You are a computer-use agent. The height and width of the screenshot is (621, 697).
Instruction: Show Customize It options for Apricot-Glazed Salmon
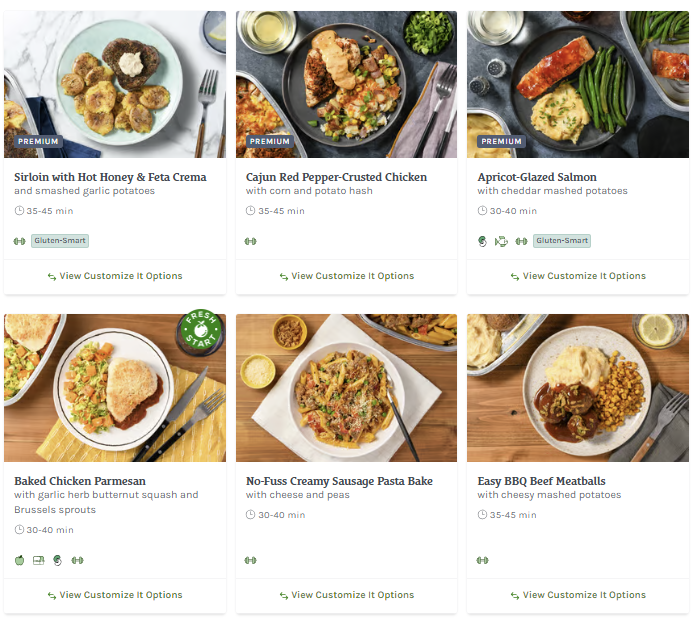[x=578, y=276]
